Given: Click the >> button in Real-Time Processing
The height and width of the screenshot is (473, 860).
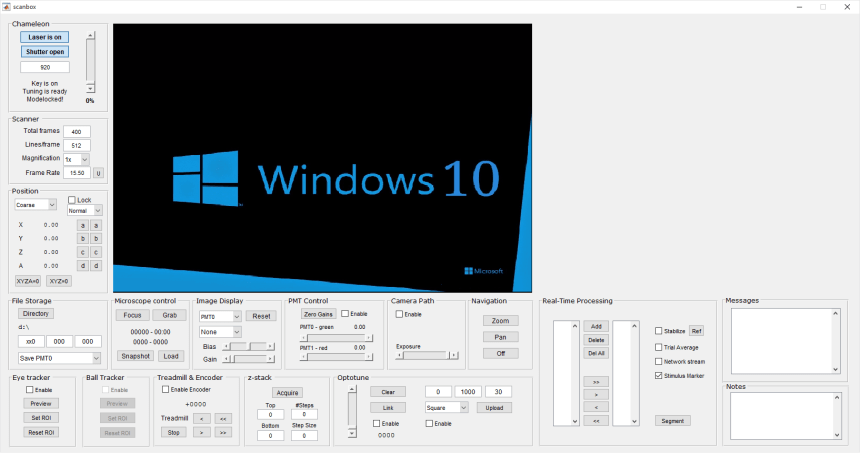Looking at the screenshot, I should 596,381.
